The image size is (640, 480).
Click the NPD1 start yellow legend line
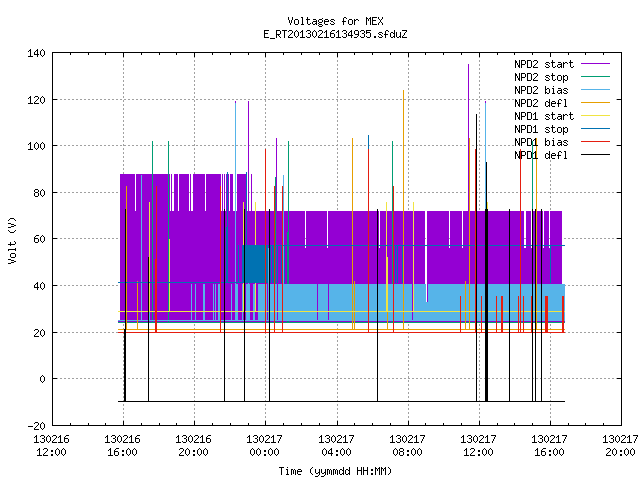point(595,116)
